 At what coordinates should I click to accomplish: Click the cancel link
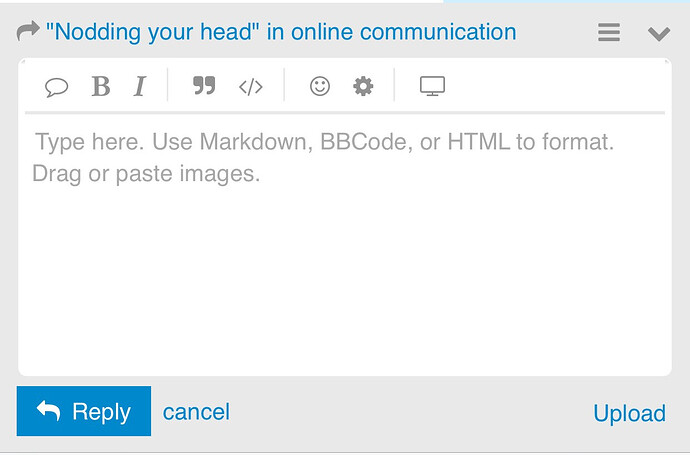point(196,411)
